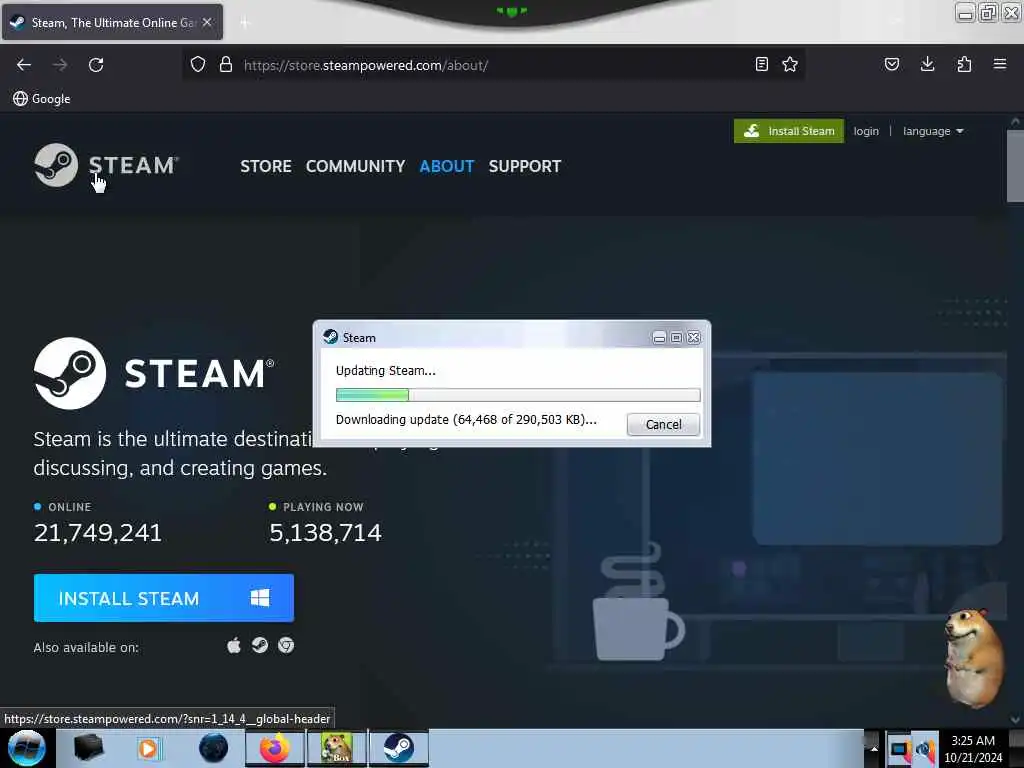Click the monitor network tray icon
This screenshot has height=768, width=1024.
tap(899, 750)
